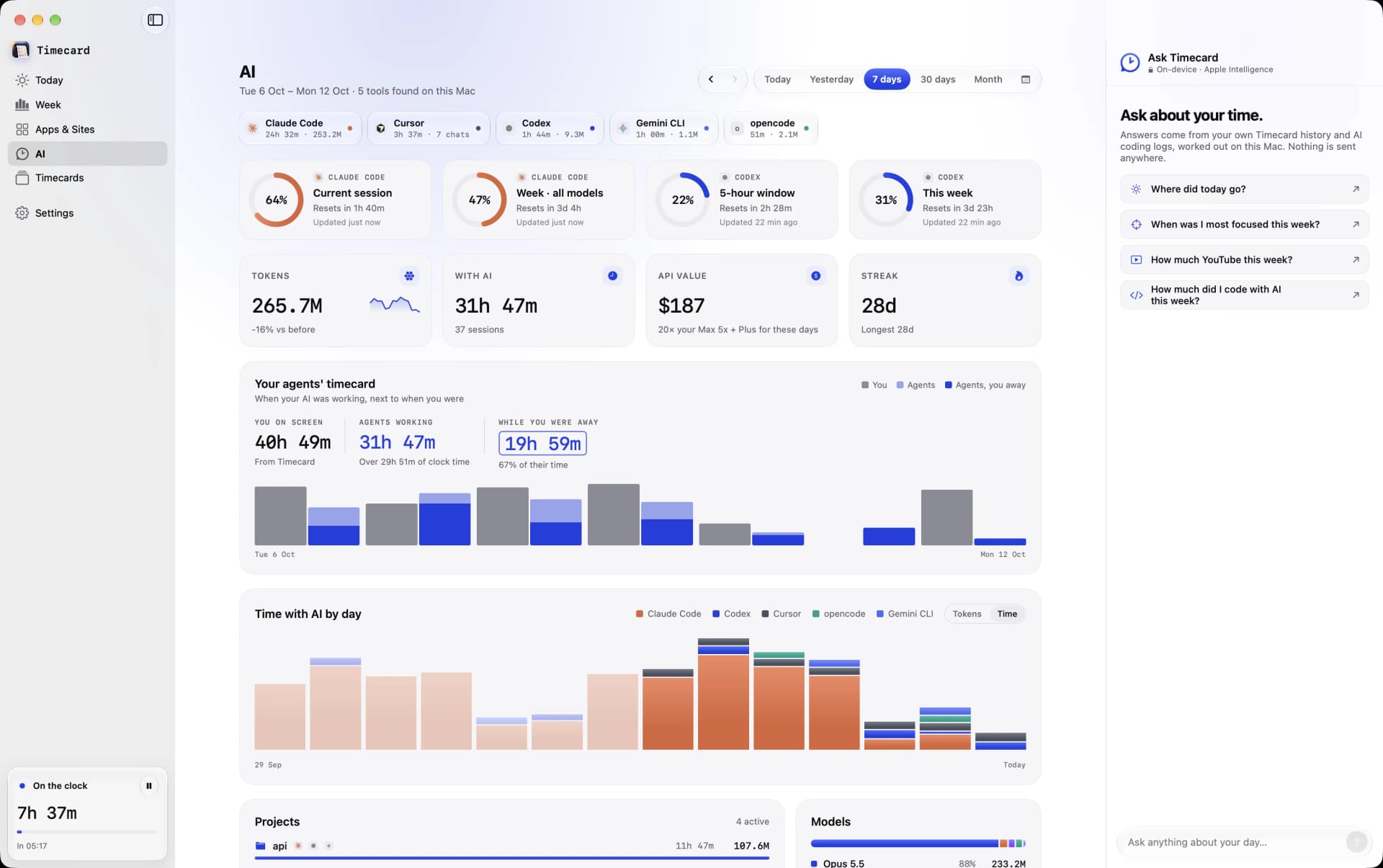Click the Ask anything input field
The width and height of the screenshot is (1383, 868).
click(1232, 842)
